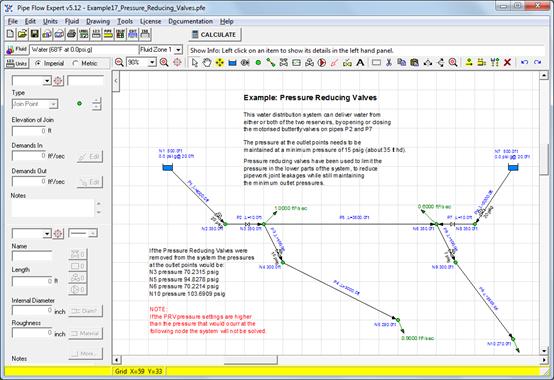Open the Help menu

pyautogui.click(x=226, y=21)
